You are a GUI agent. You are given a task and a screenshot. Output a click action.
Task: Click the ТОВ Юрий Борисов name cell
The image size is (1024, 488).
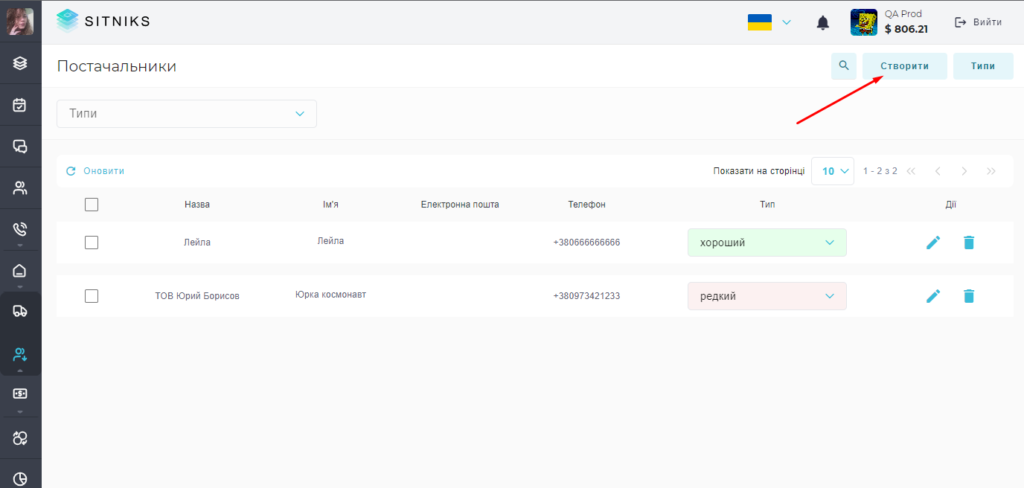pyautogui.click(x=197, y=296)
